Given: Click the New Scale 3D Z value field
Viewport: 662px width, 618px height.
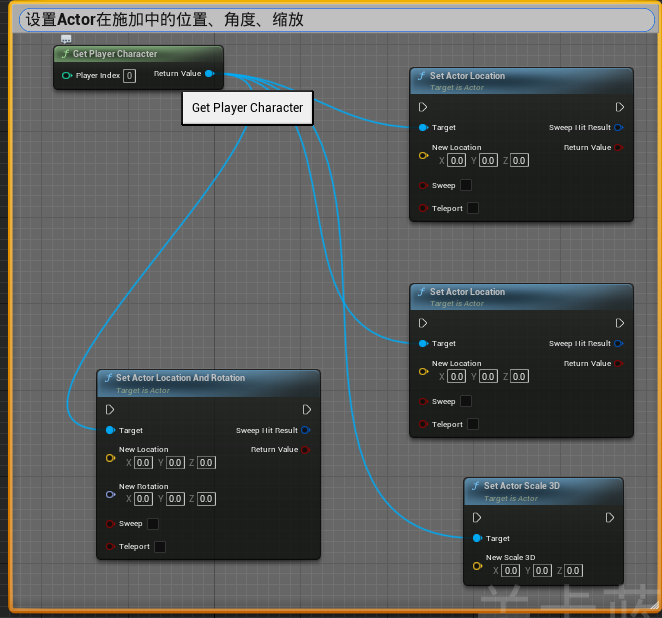Looking at the screenshot, I should (x=573, y=571).
